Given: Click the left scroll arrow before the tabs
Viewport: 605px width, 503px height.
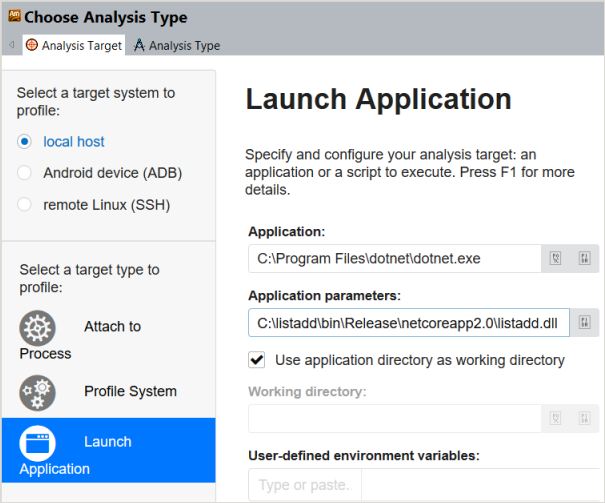Looking at the screenshot, I should [x=11, y=45].
